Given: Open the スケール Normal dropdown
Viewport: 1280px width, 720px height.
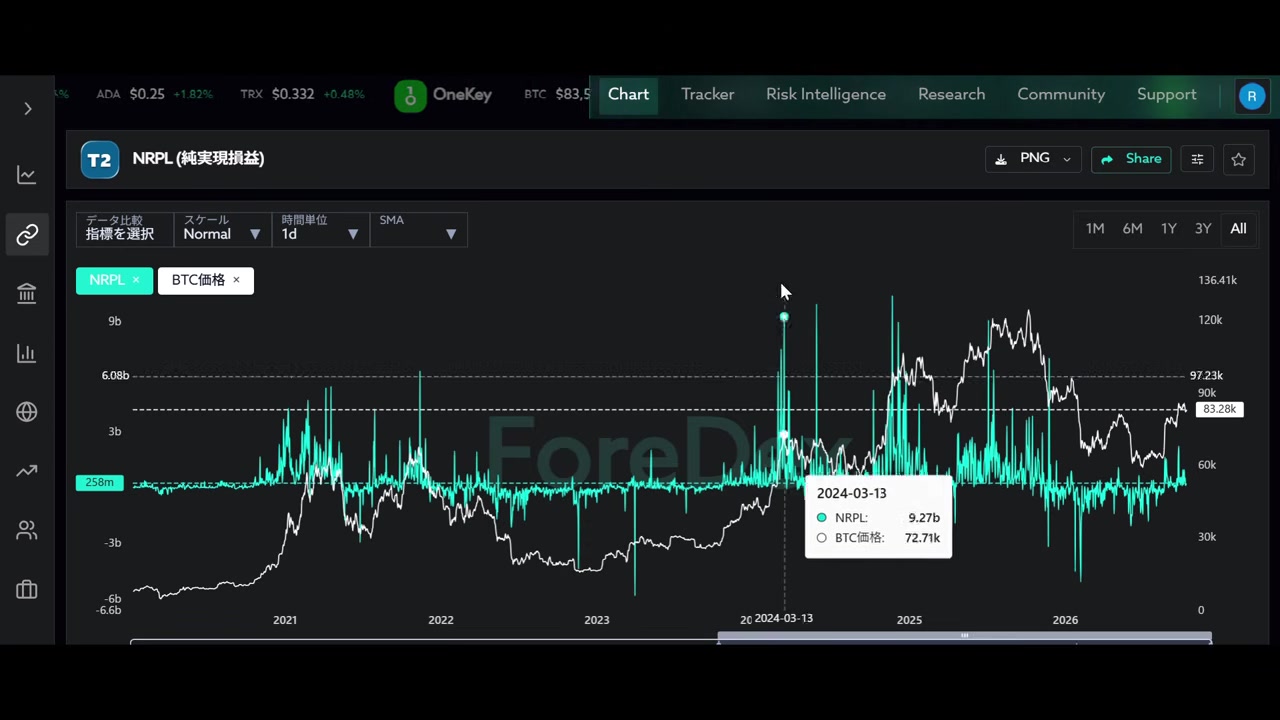Looking at the screenshot, I should [x=222, y=229].
